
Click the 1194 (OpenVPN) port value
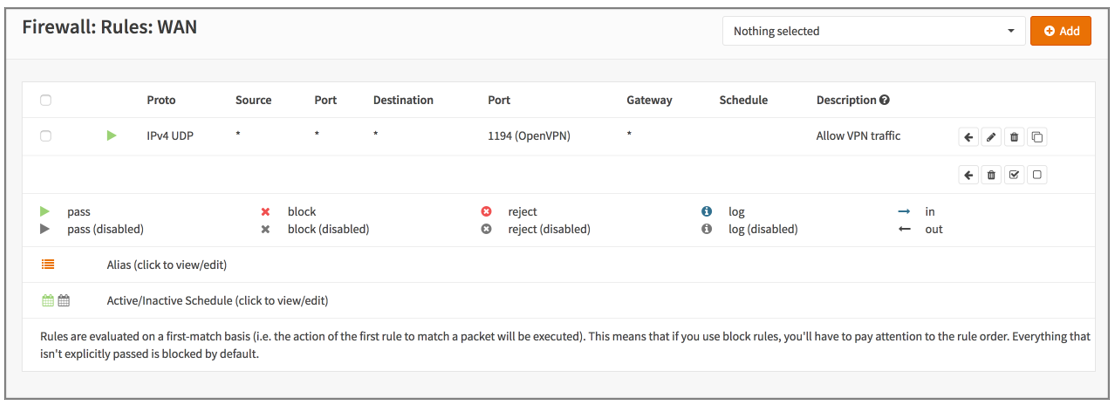tap(528, 136)
